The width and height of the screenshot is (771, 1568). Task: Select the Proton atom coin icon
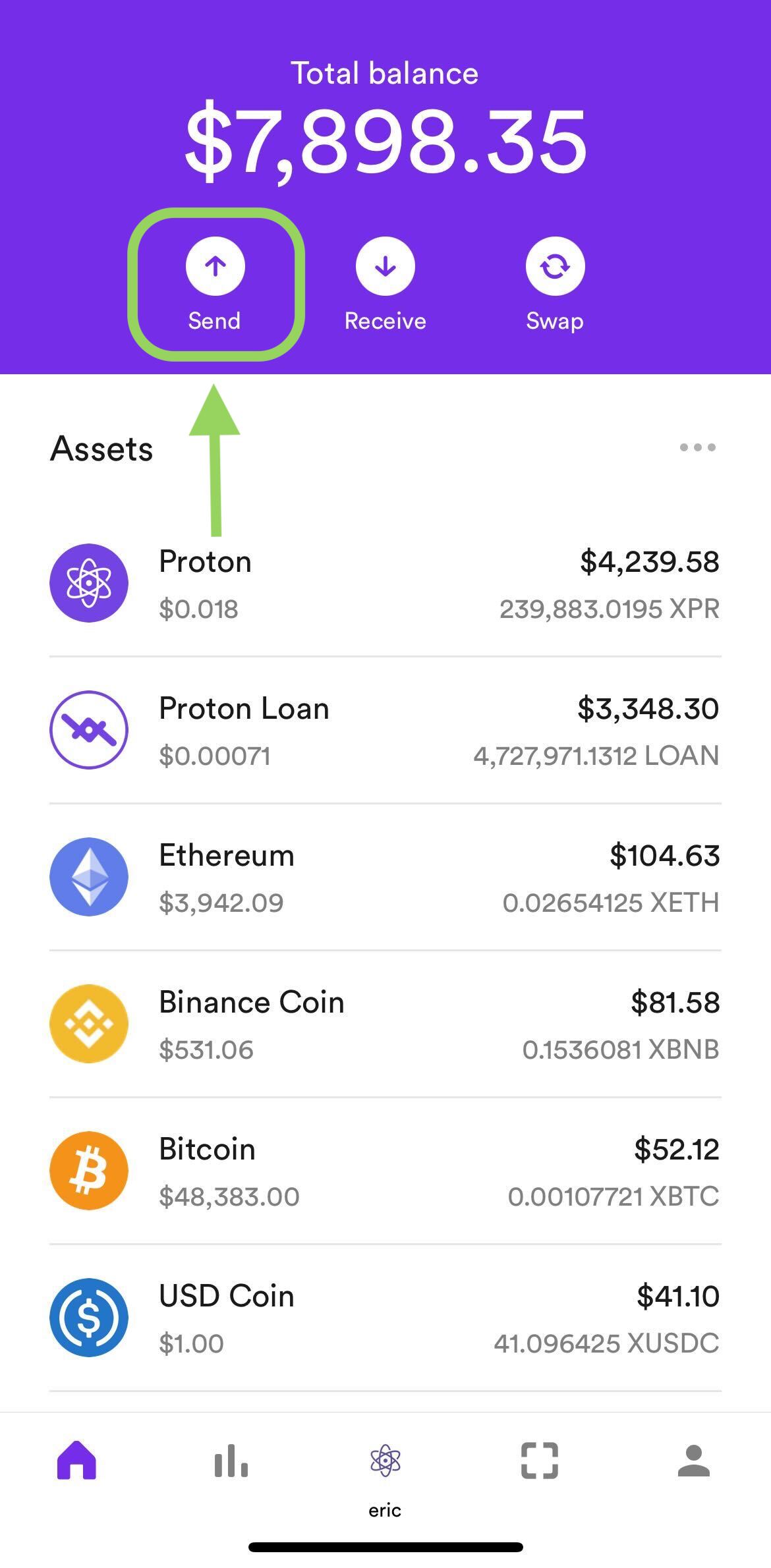coord(89,582)
